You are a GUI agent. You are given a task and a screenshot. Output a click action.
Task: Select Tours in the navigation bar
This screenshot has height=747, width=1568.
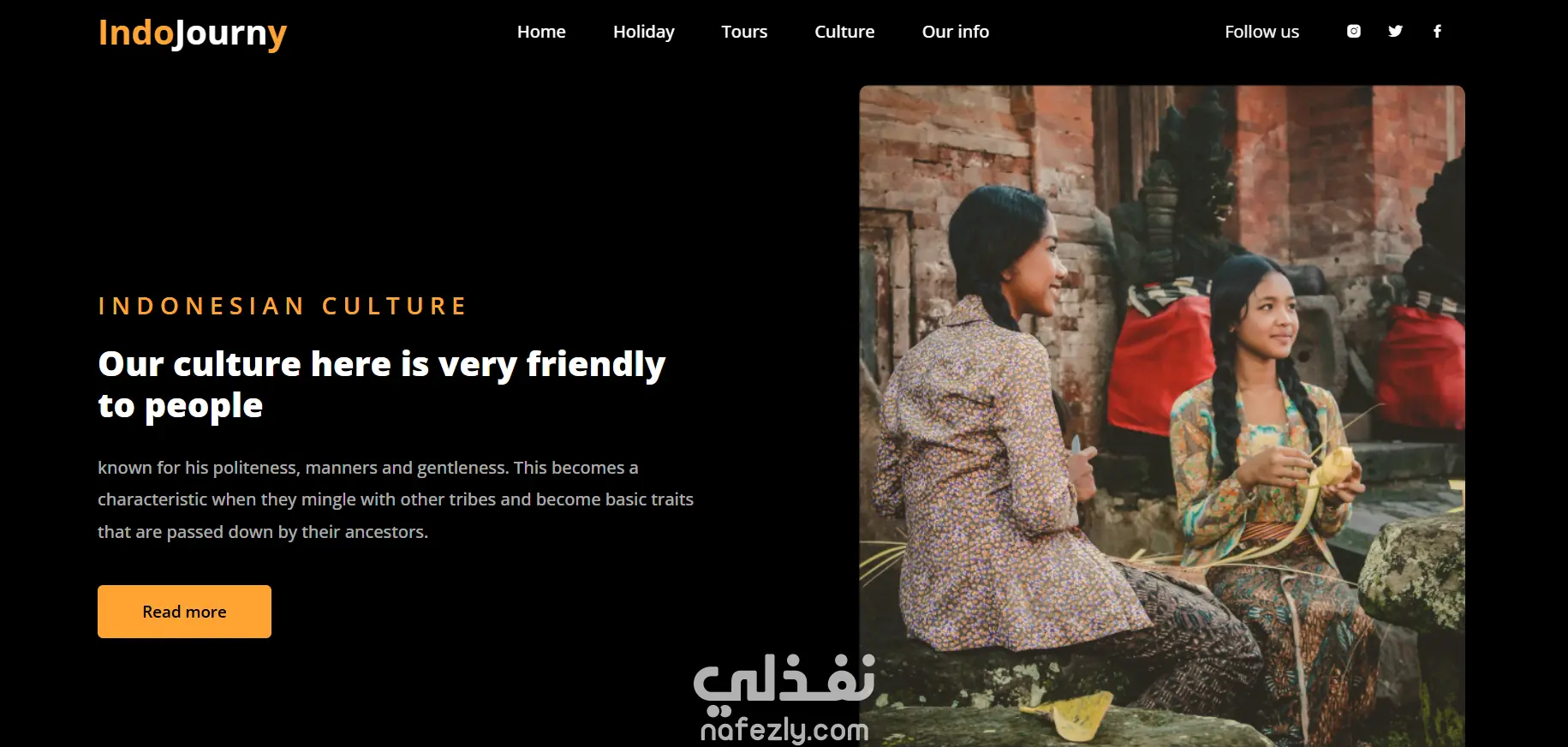click(744, 32)
